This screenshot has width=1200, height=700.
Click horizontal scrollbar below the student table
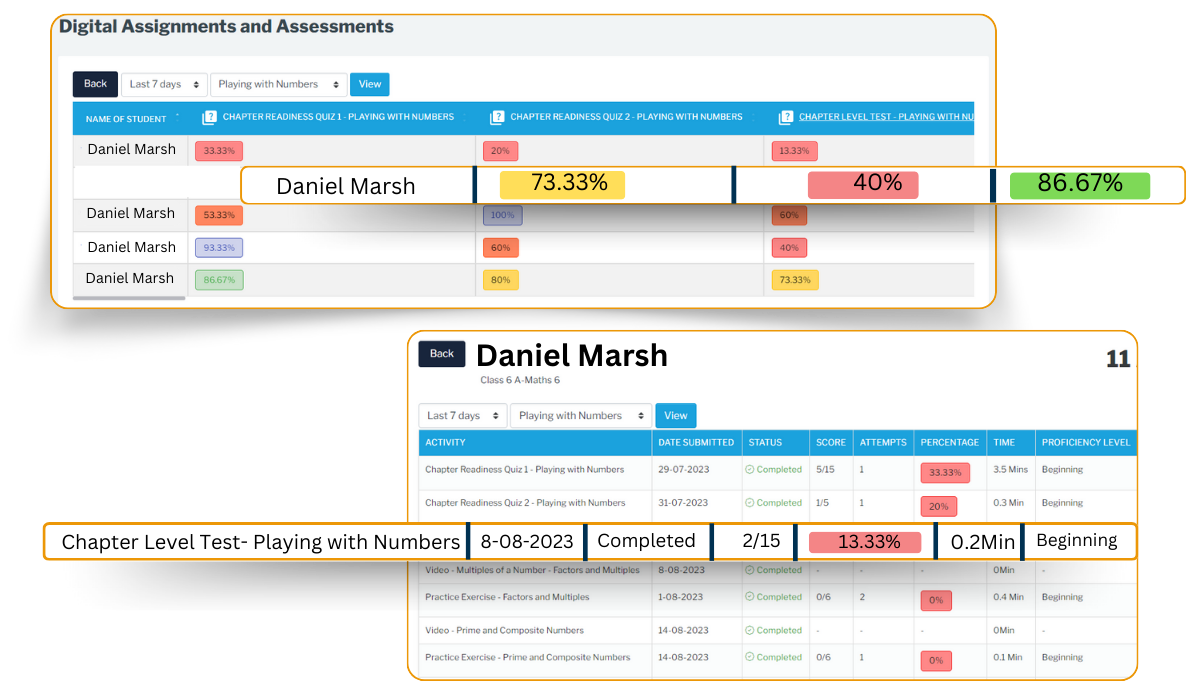[130, 298]
